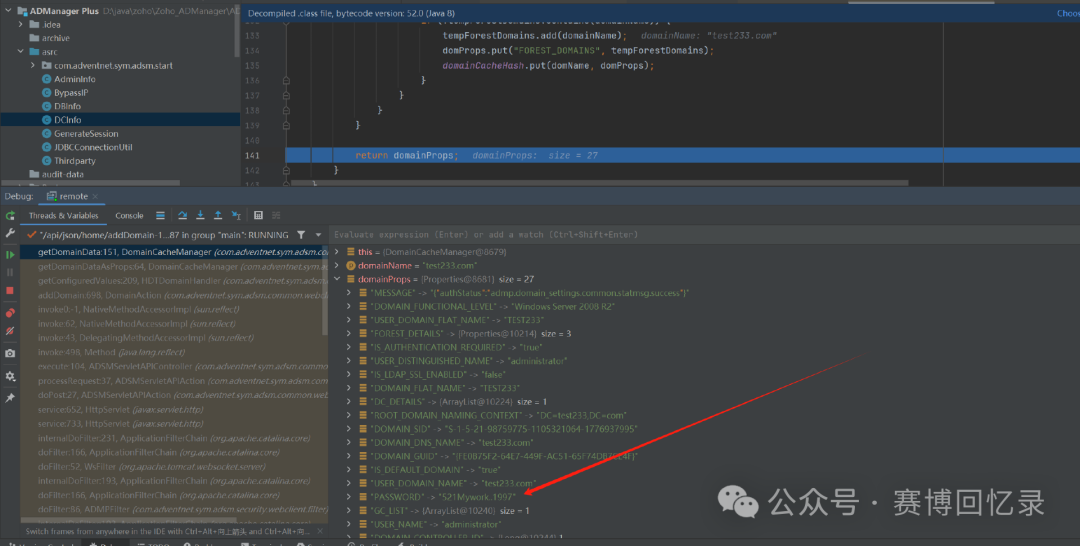
Task: Click the Pause Program icon
Action: click(x=10, y=272)
